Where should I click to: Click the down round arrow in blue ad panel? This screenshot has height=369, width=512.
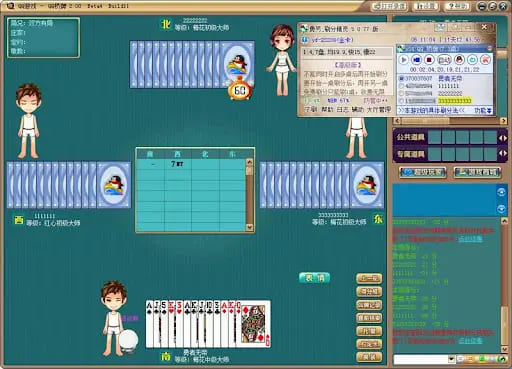pos(501,209)
